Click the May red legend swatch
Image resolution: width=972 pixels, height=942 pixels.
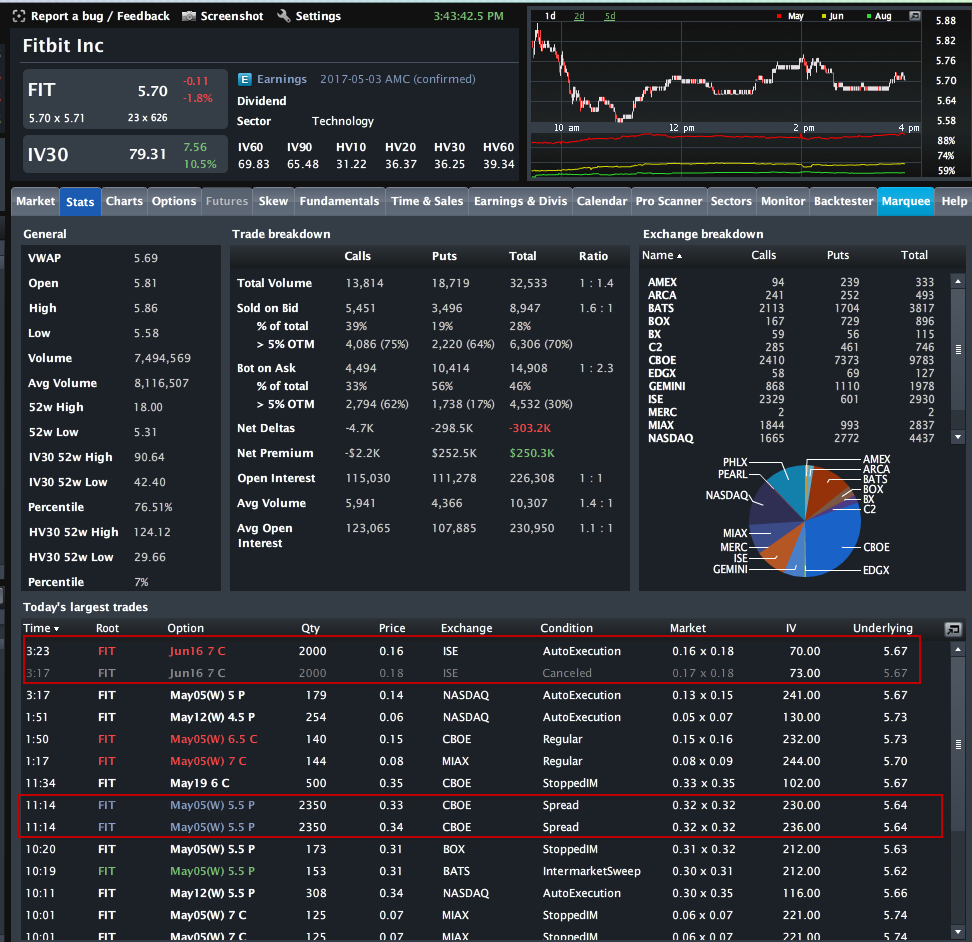pyautogui.click(x=779, y=17)
